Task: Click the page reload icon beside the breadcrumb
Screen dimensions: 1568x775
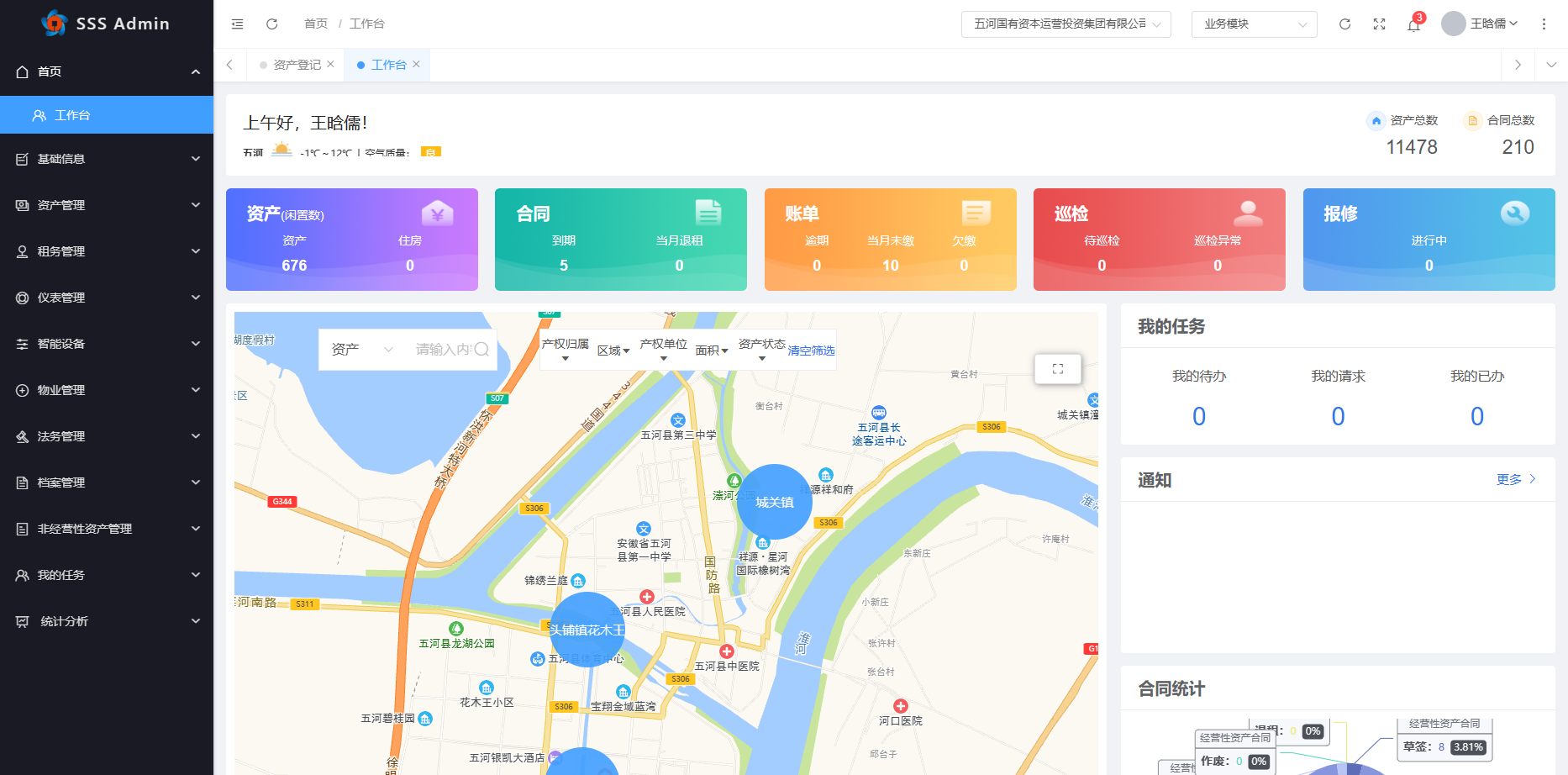Action: click(x=271, y=24)
